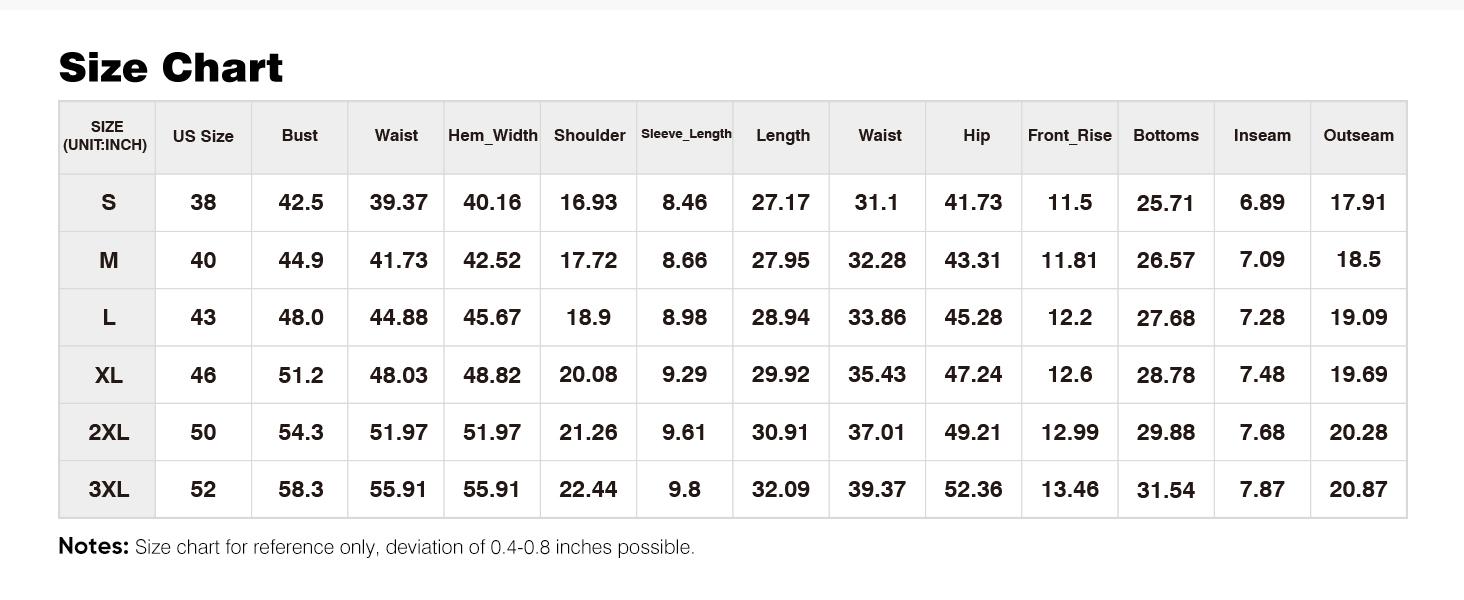Select the 2XL size row label
The width and height of the screenshot is (1464, 600).
click(108, 432)
